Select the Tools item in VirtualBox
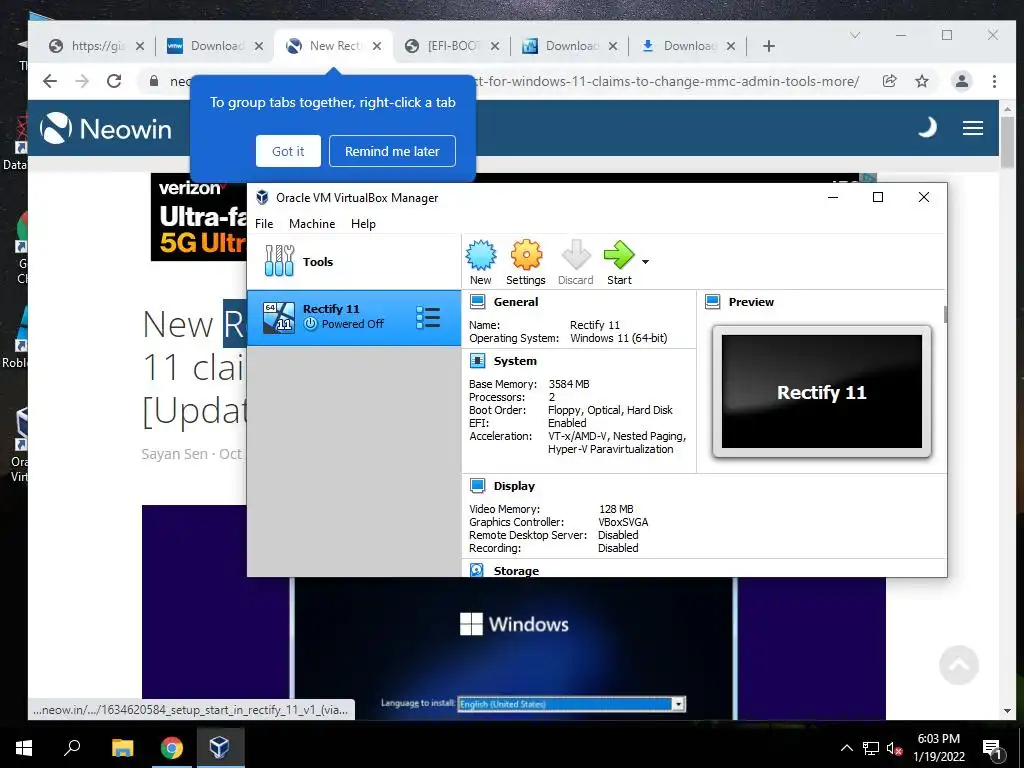The width and height of the screenshot is (1024, 768). coord(354,262)
